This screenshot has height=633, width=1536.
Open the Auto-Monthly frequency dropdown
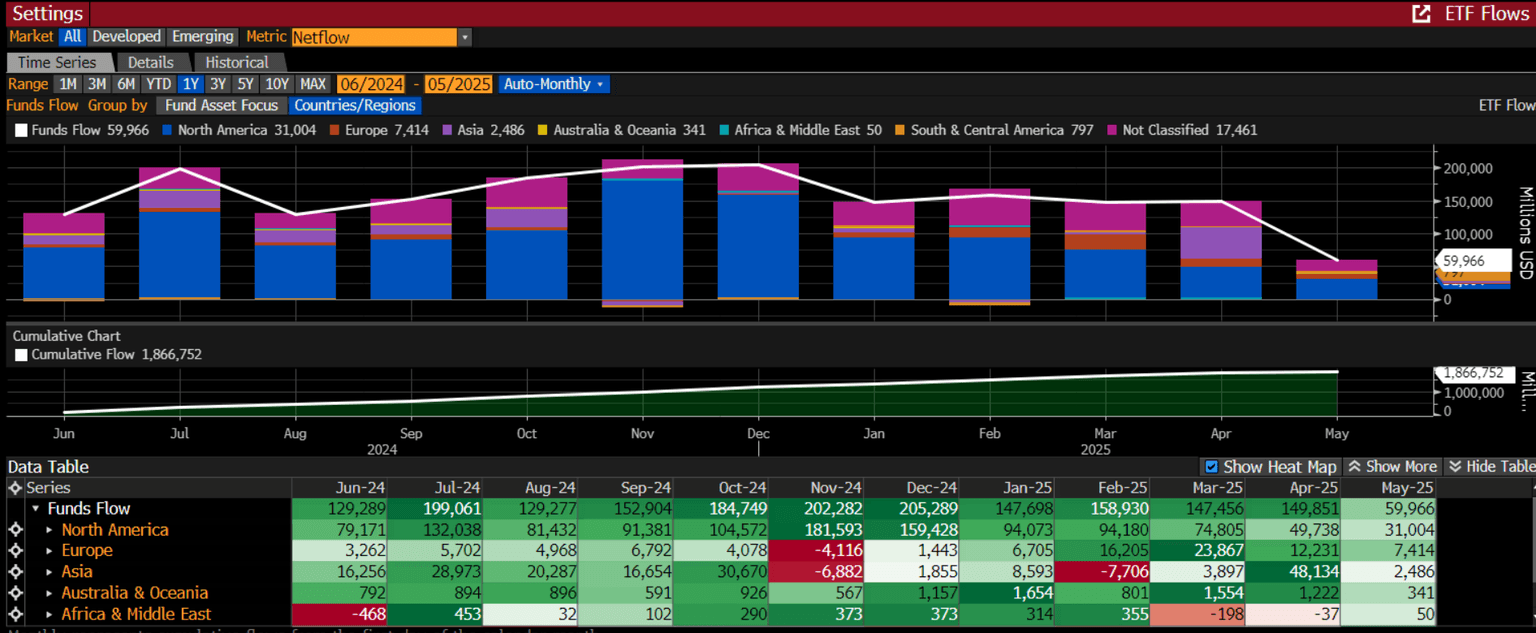(x=554, y=84)
